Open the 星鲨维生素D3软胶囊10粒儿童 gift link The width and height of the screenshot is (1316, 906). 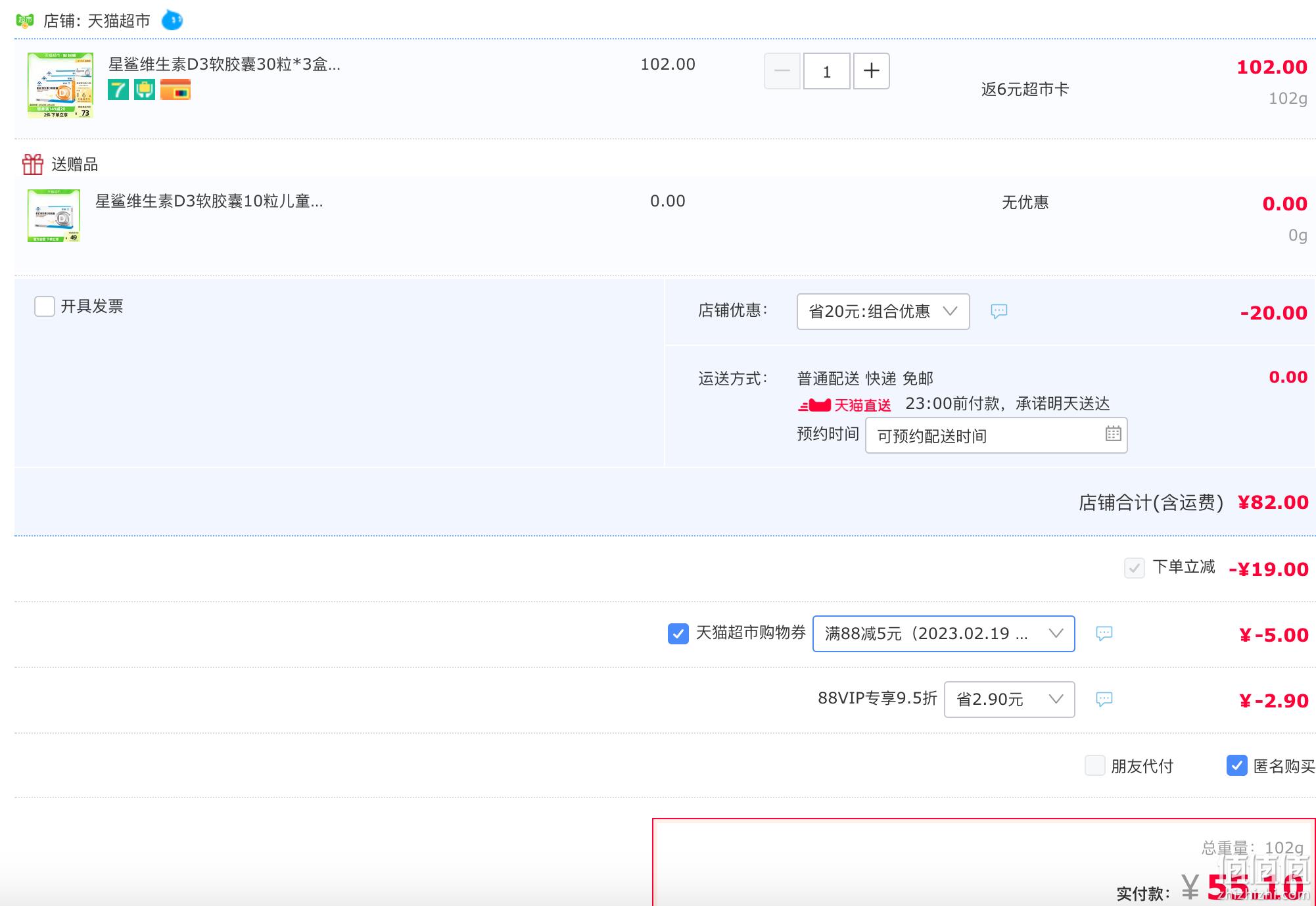pyautogui.click(x=209, y=201)
